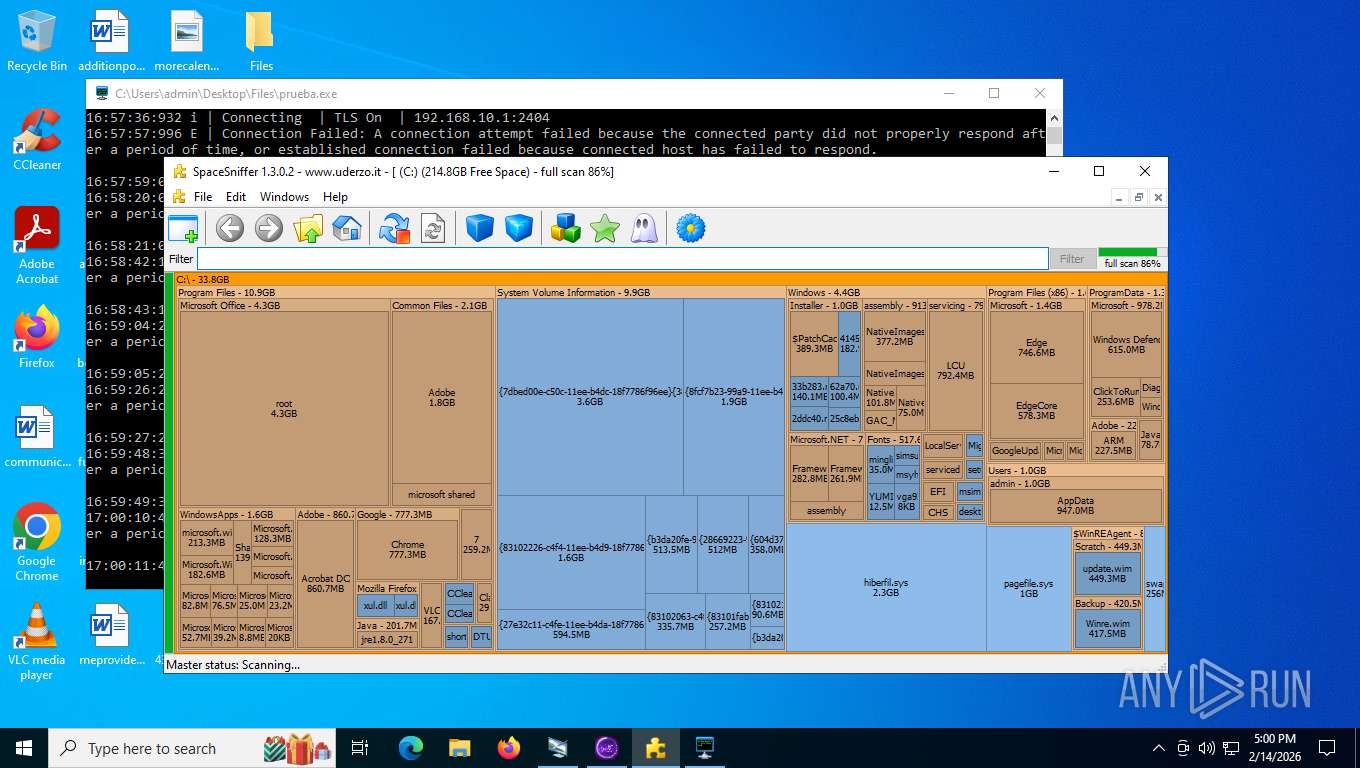Show more detail with second blue cube
1360x768 pixels.
coord(519,228)
